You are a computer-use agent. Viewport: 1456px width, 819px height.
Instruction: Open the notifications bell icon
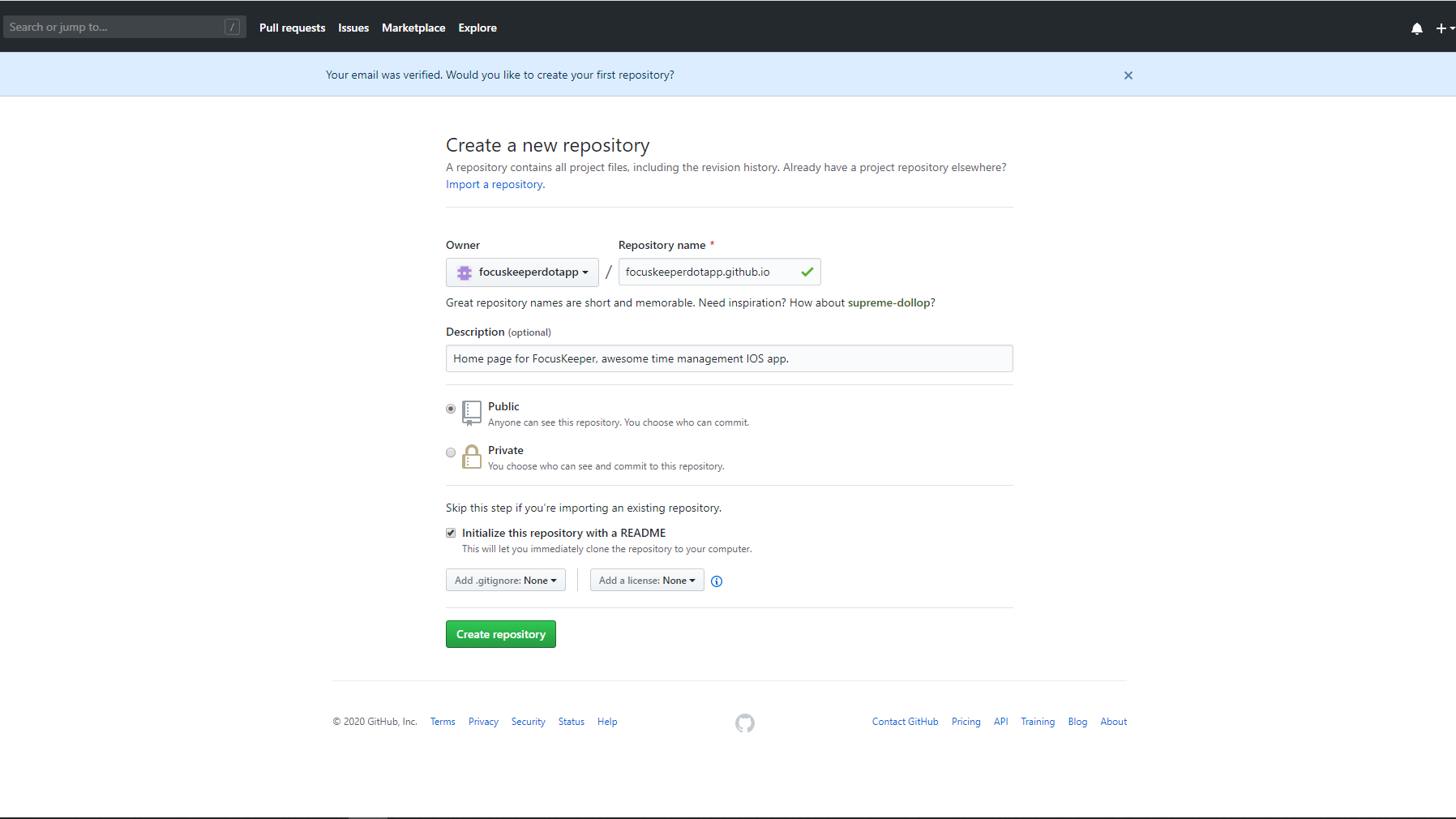[1416, 28]
